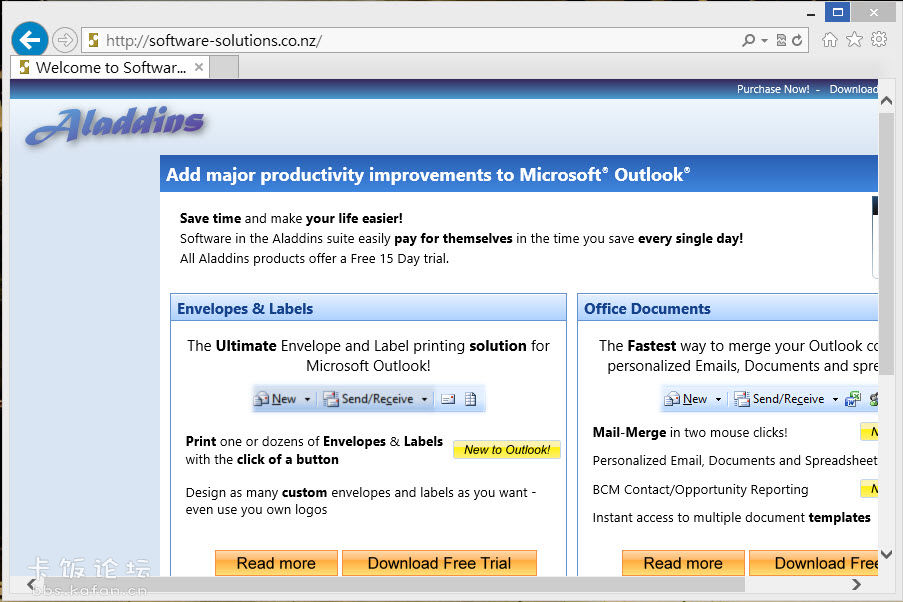Click 'Read more' under Office Documents

click(x=683, y=563)
